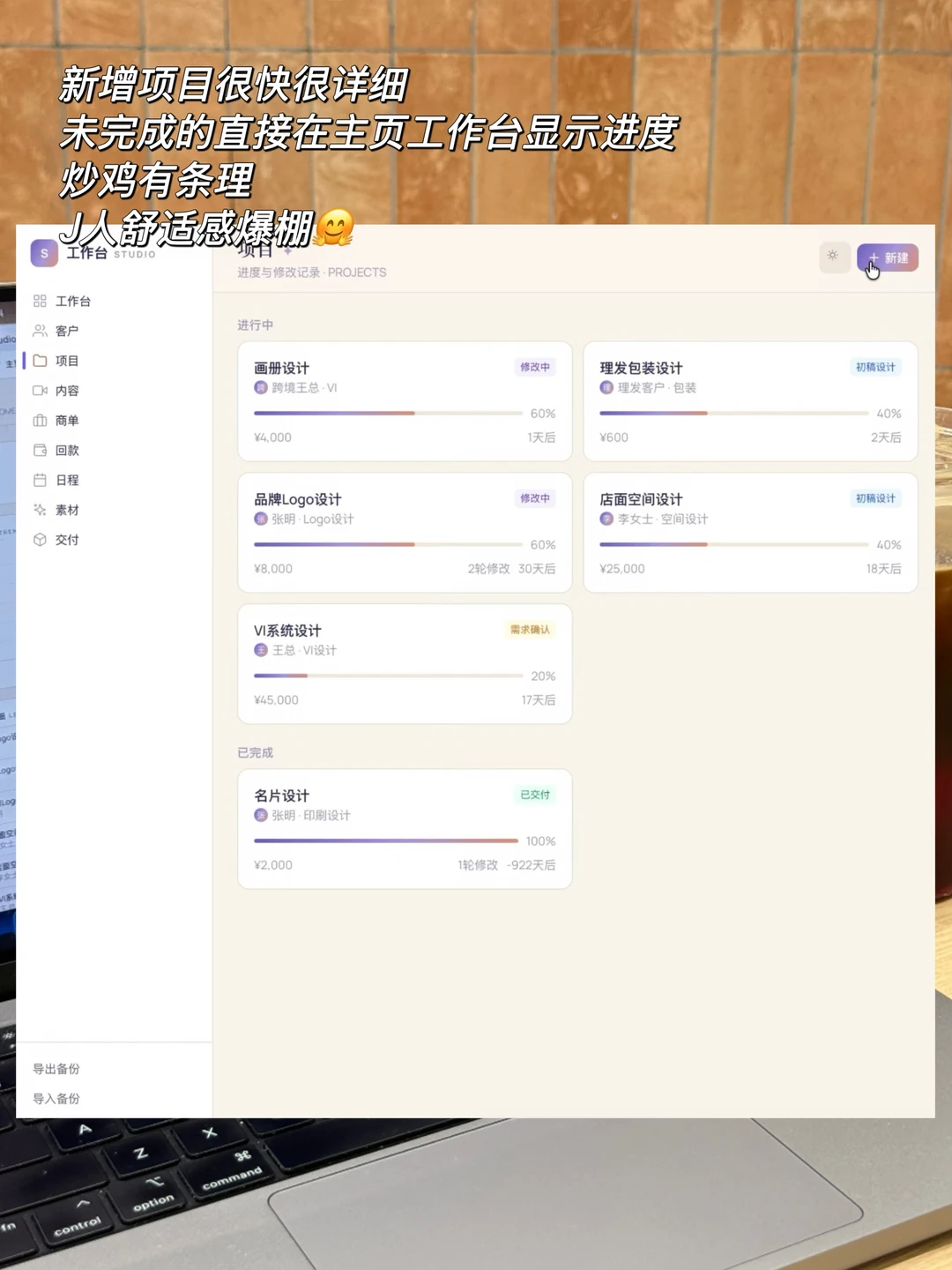Open the 素材 sparkle icon in sidebar

[x=40, y=510]
